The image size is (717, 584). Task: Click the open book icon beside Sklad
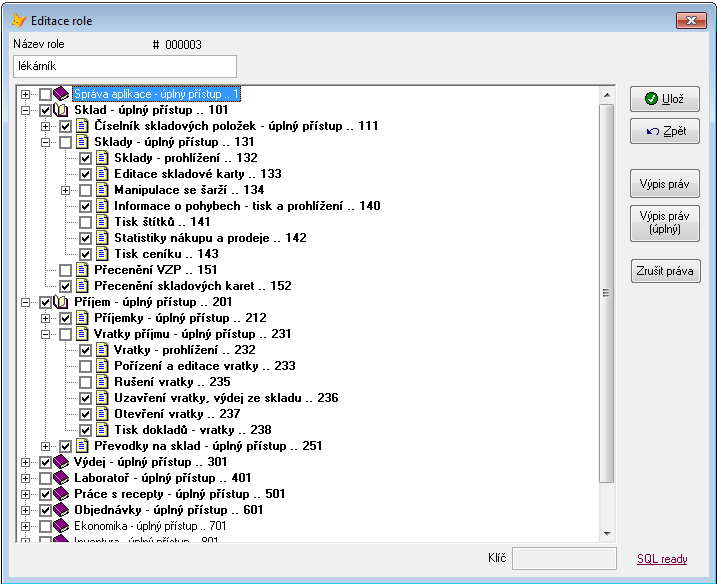62,110
